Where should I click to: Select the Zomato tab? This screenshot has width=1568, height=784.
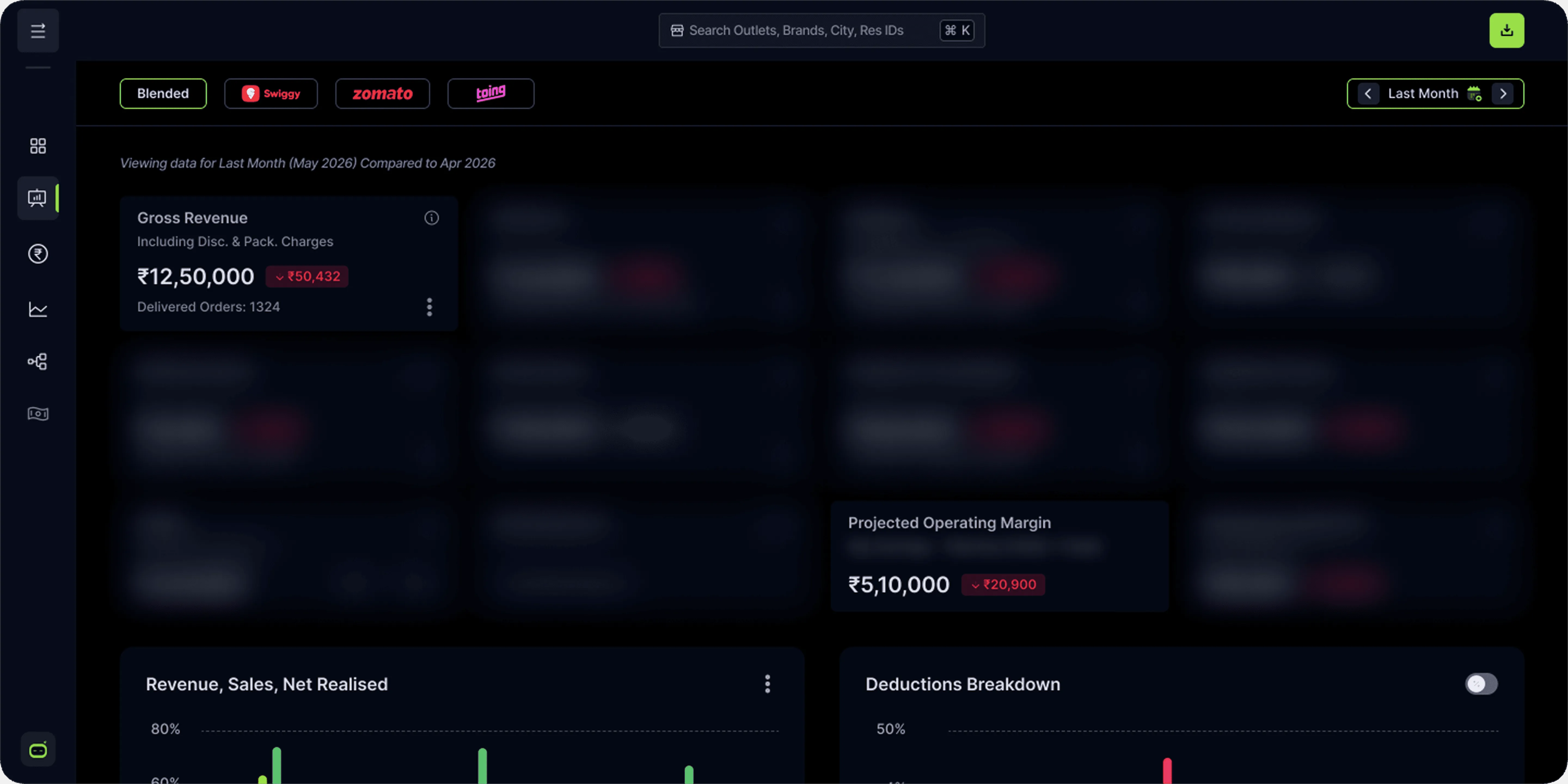click(x=383, y=94)
